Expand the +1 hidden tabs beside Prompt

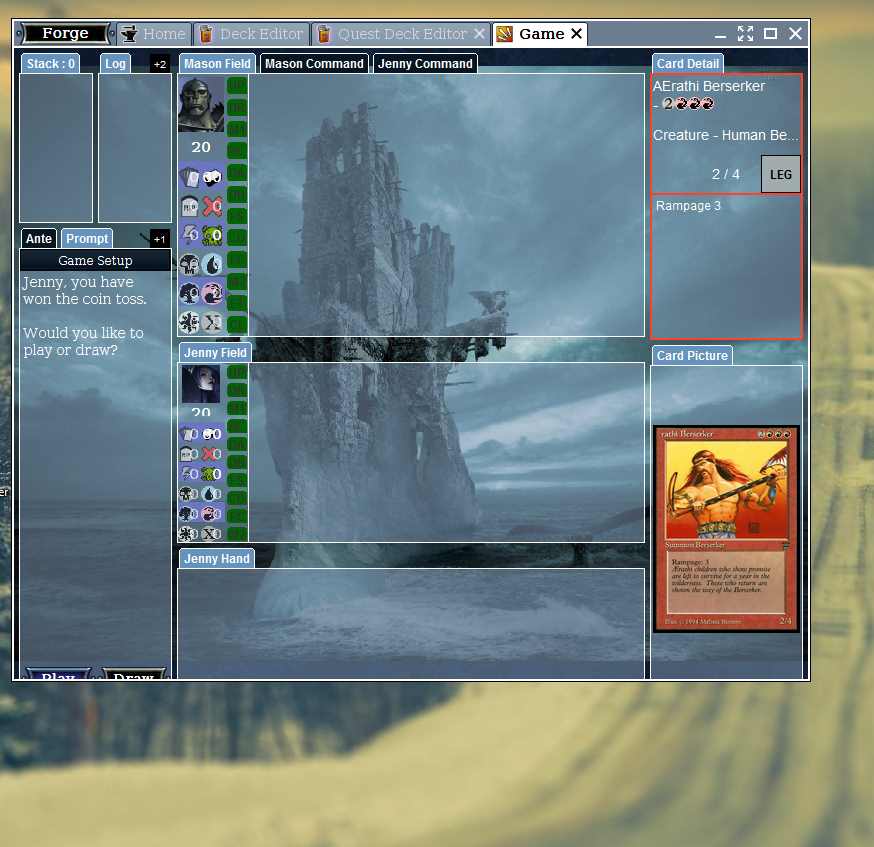(x=160, y=239)
